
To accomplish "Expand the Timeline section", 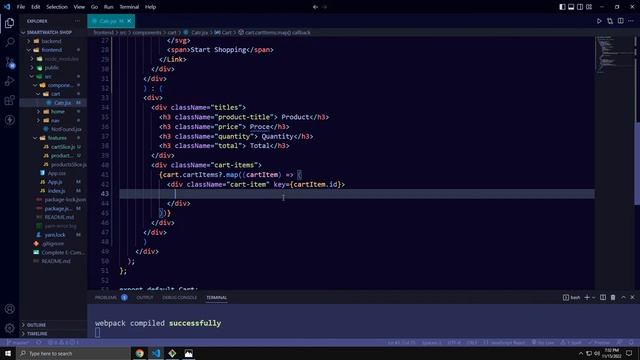I will (53, 333).
